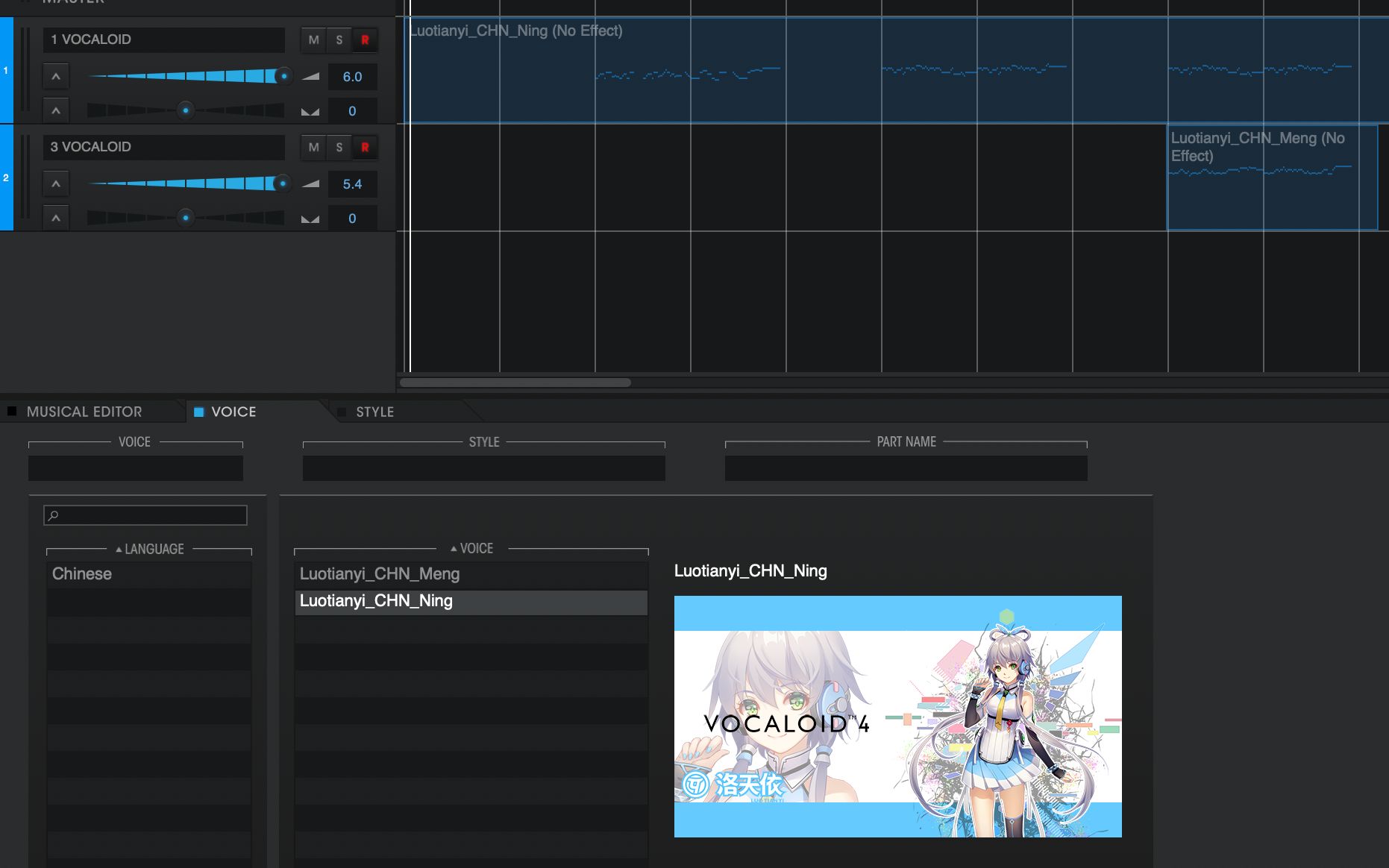1389x868 pixels.
Task: Click the Luotianyi VOCALOID4 preview image
Action: click(x=898, y=716)
